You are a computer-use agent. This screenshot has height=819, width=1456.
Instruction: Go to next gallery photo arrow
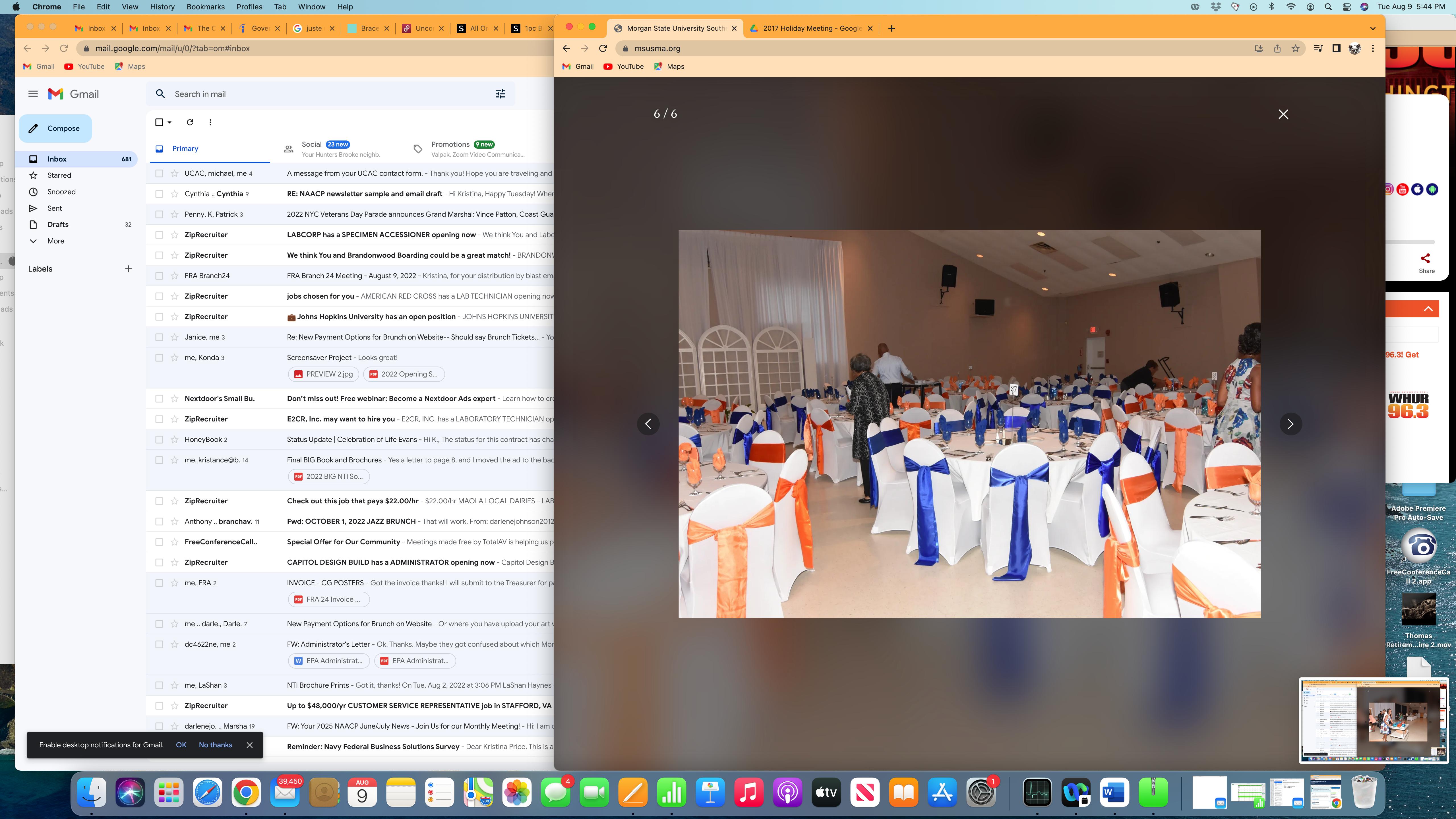point(1290,424)
